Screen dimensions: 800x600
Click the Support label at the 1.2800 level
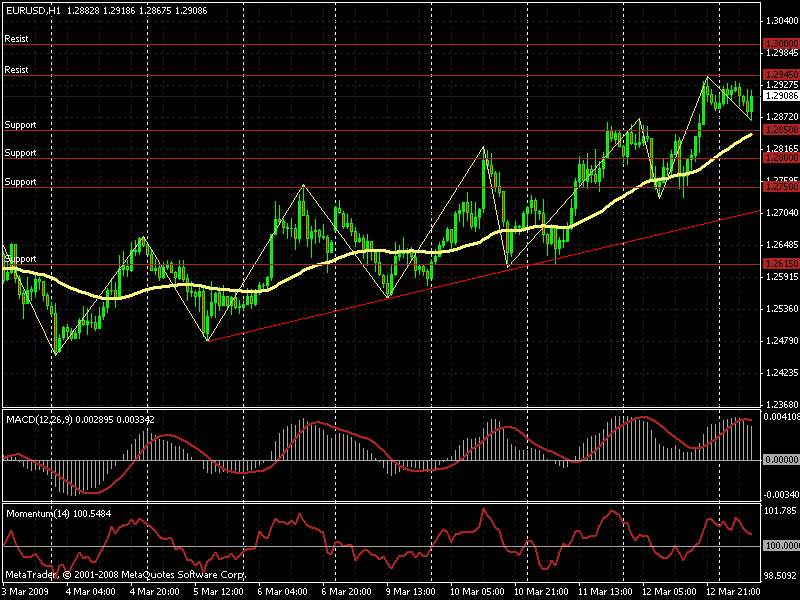(21, 153)
